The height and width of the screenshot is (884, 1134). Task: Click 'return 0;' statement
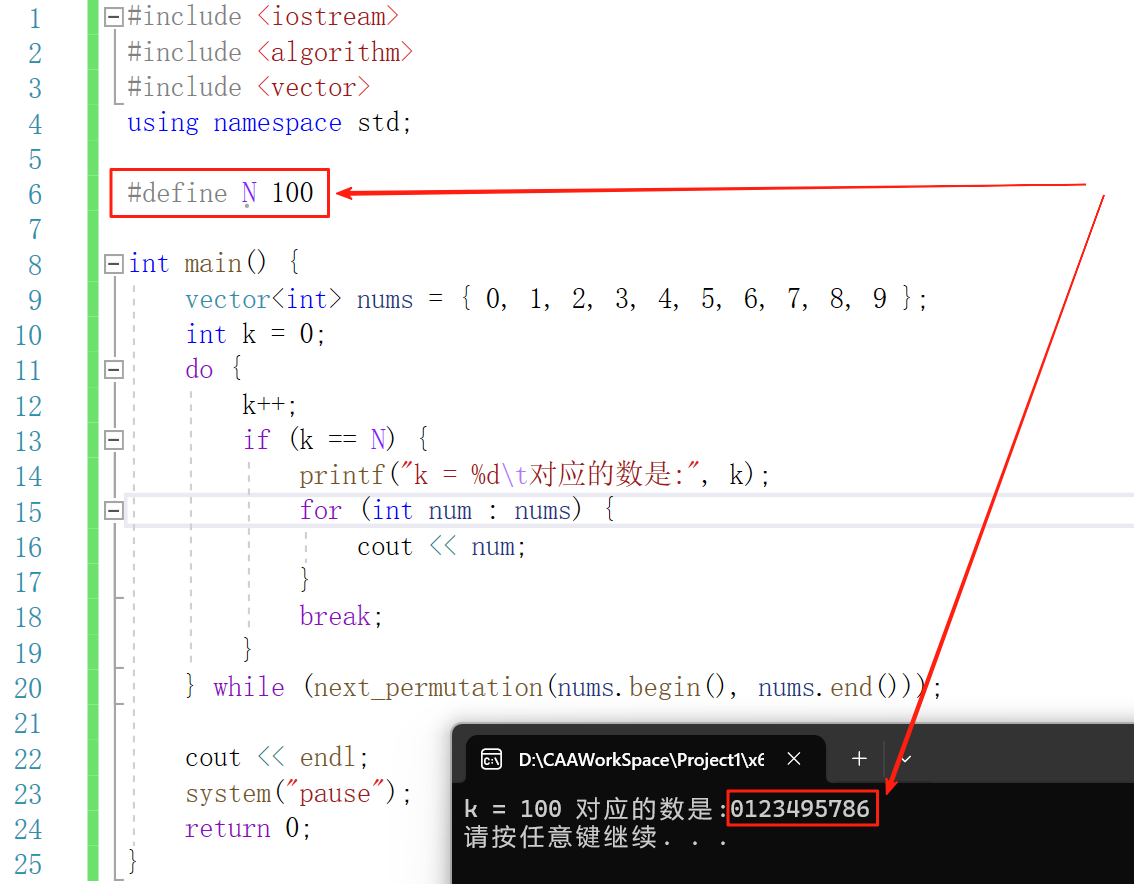(248, 828)
